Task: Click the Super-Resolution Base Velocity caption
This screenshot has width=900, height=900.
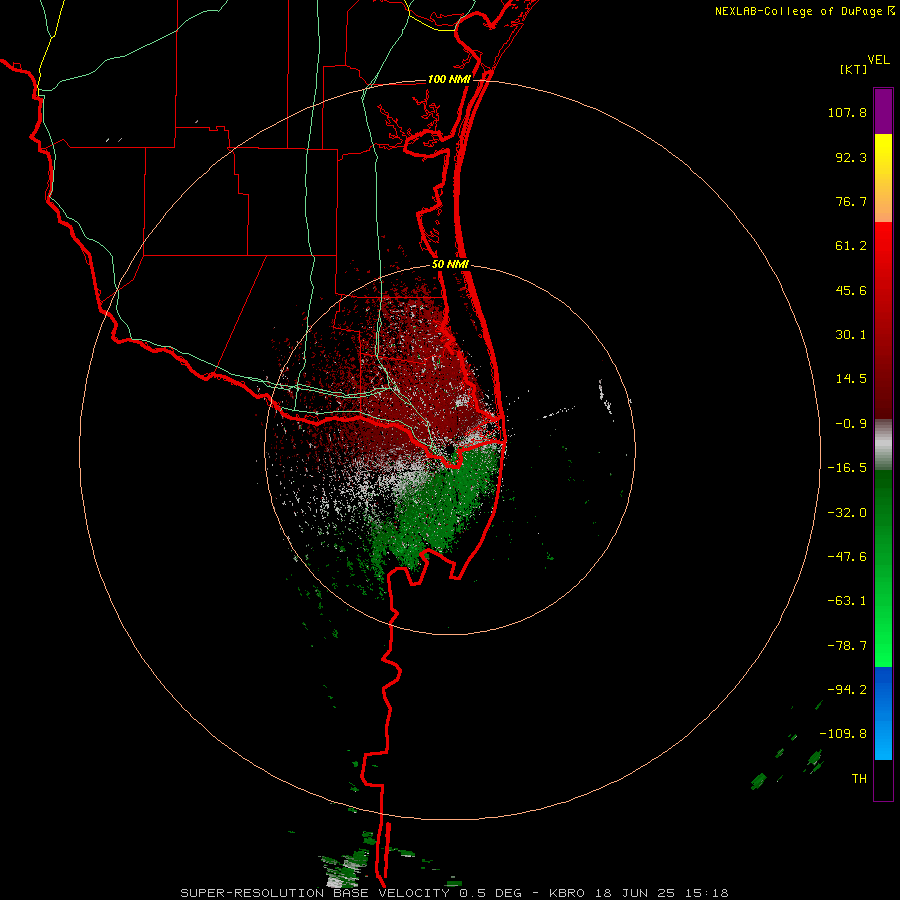Action: coord(454,893)
